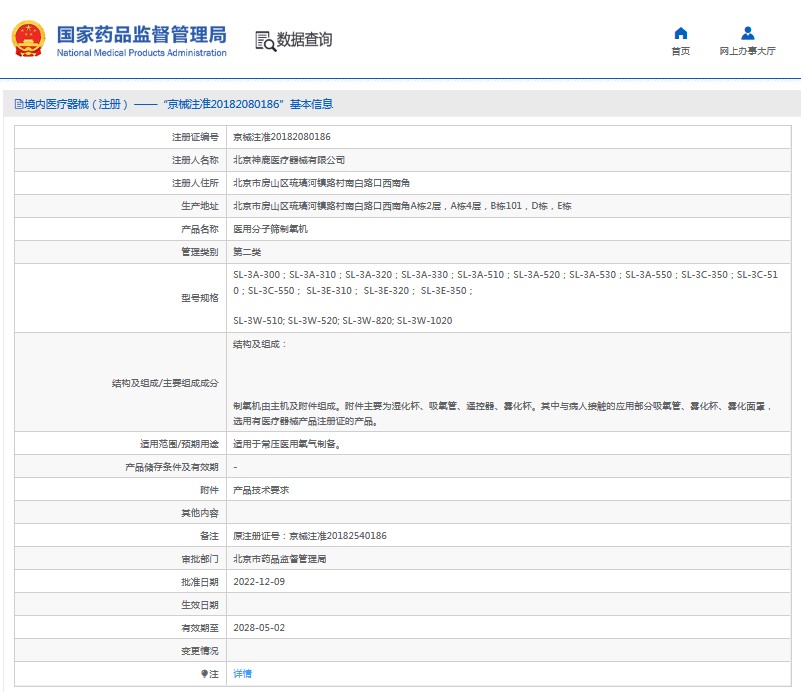This screenshot has width=801, height=692.
Task: Open the 详情 link in the last row
Action: [x=242, y=674]
